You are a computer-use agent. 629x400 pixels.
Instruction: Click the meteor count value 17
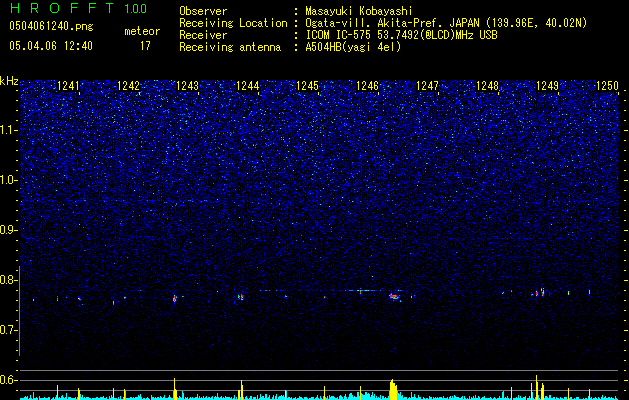[x=145, y=46]
